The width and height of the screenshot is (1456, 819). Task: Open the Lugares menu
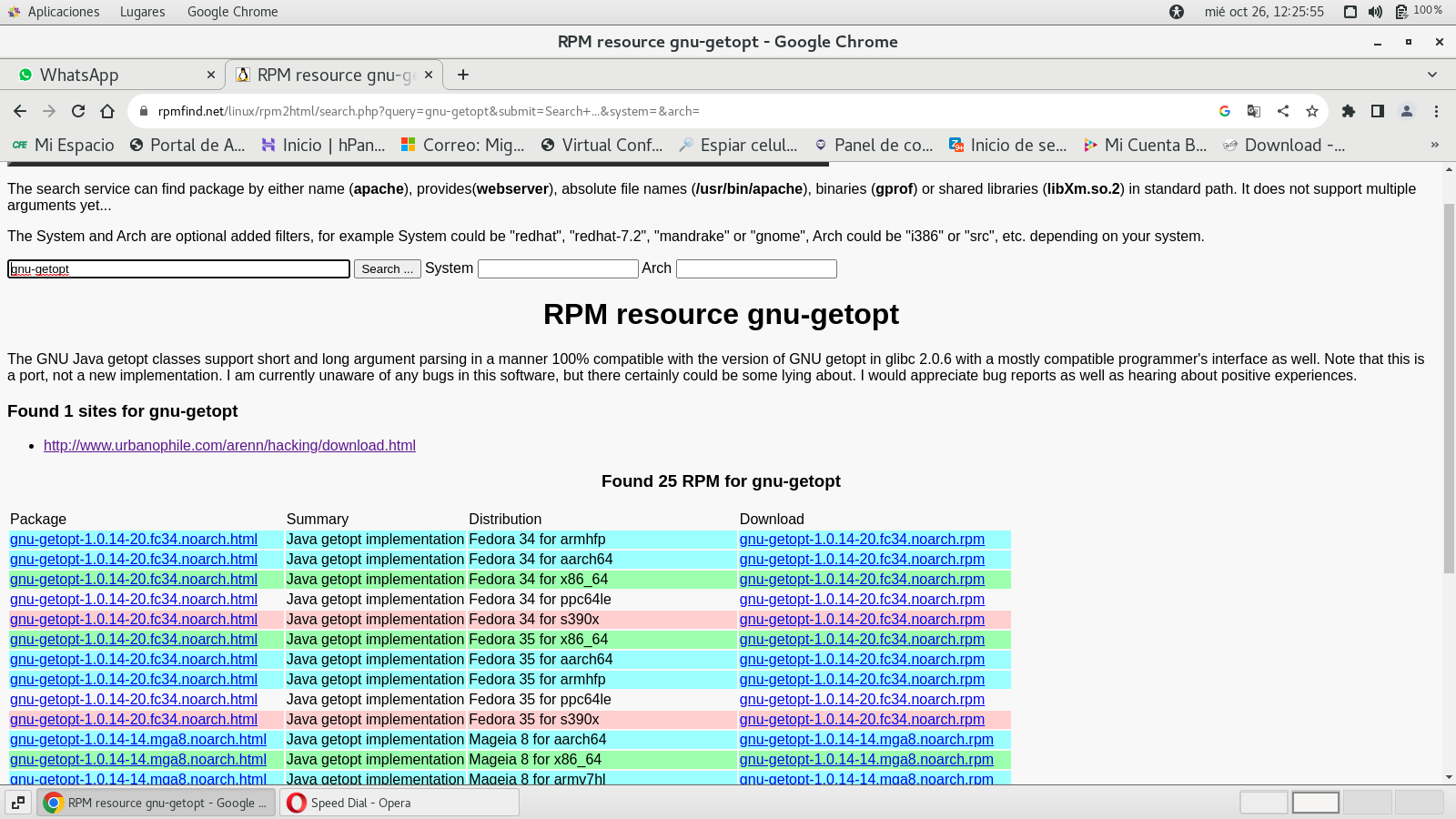(142, 12)
